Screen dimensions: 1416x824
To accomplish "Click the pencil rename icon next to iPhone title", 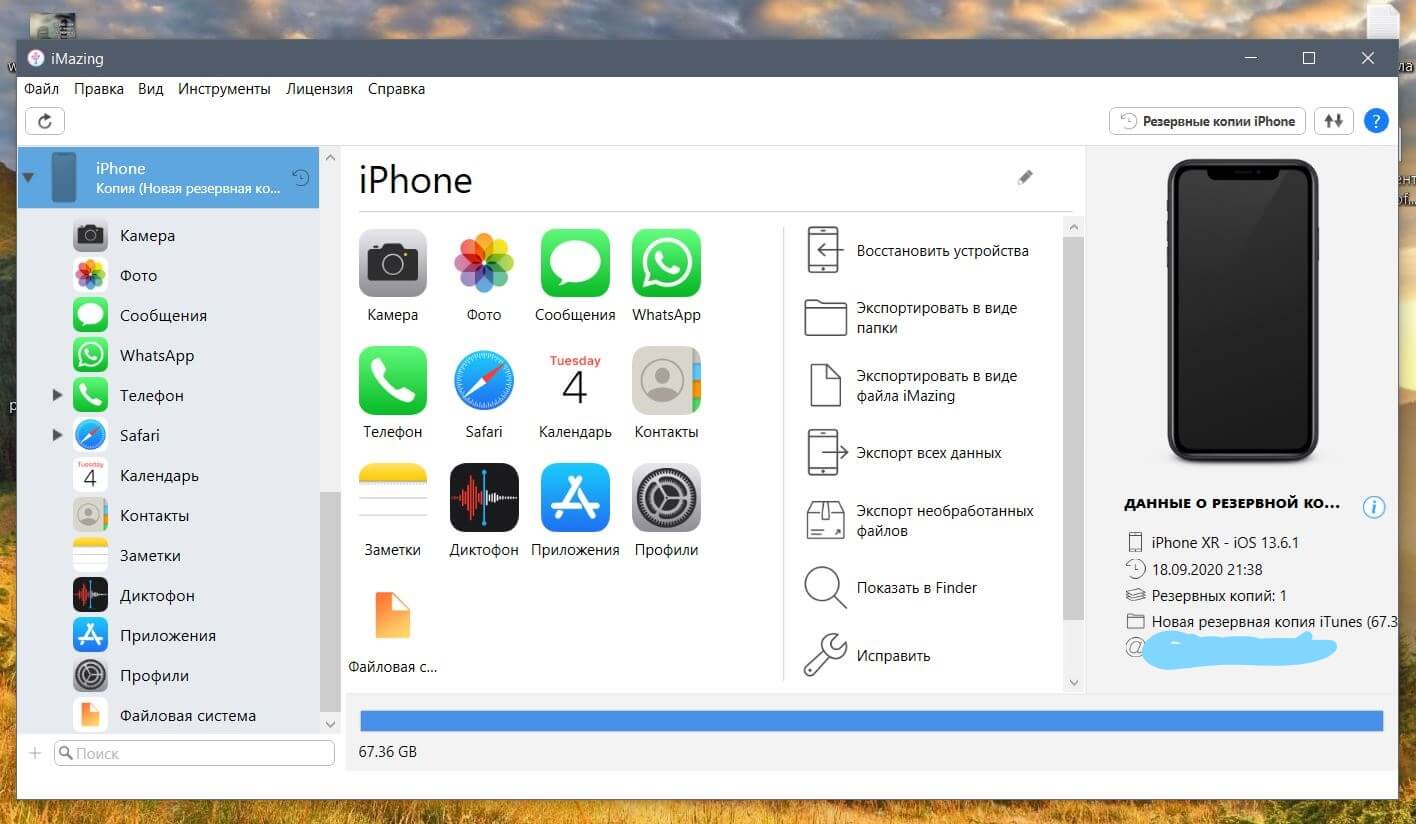I will click(1025, 177).
